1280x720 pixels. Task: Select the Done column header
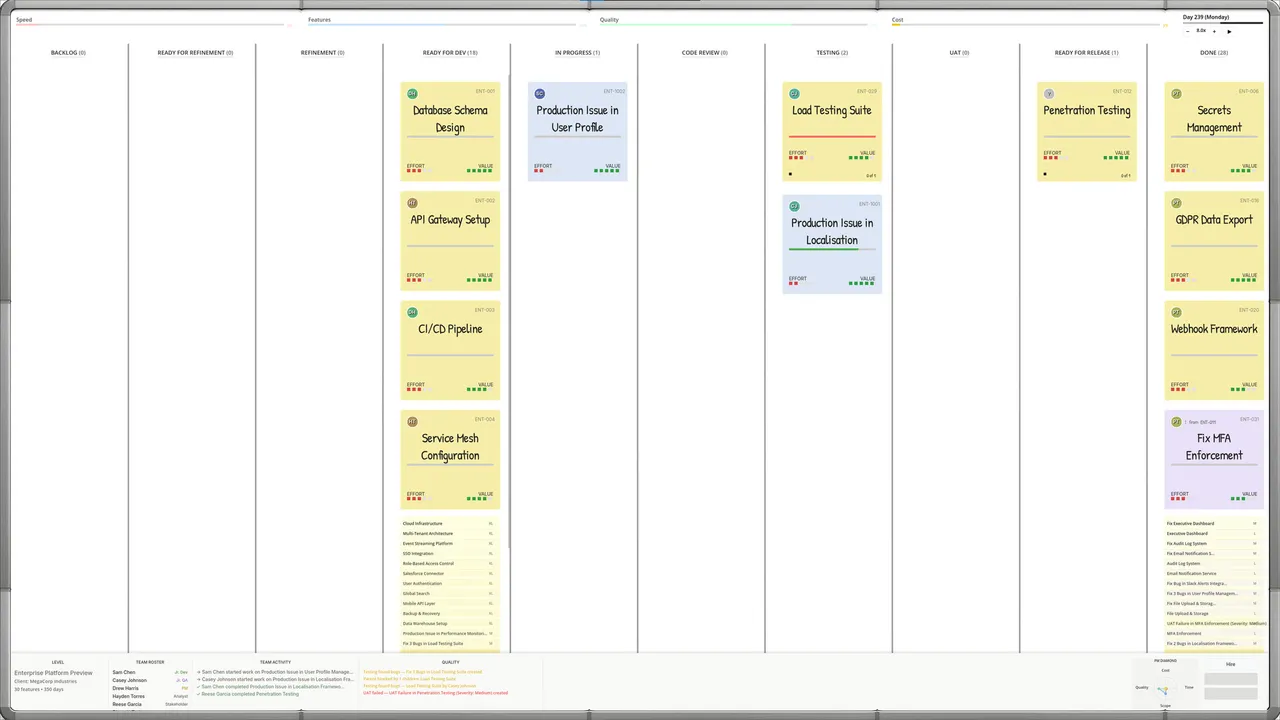[1214, 52]
